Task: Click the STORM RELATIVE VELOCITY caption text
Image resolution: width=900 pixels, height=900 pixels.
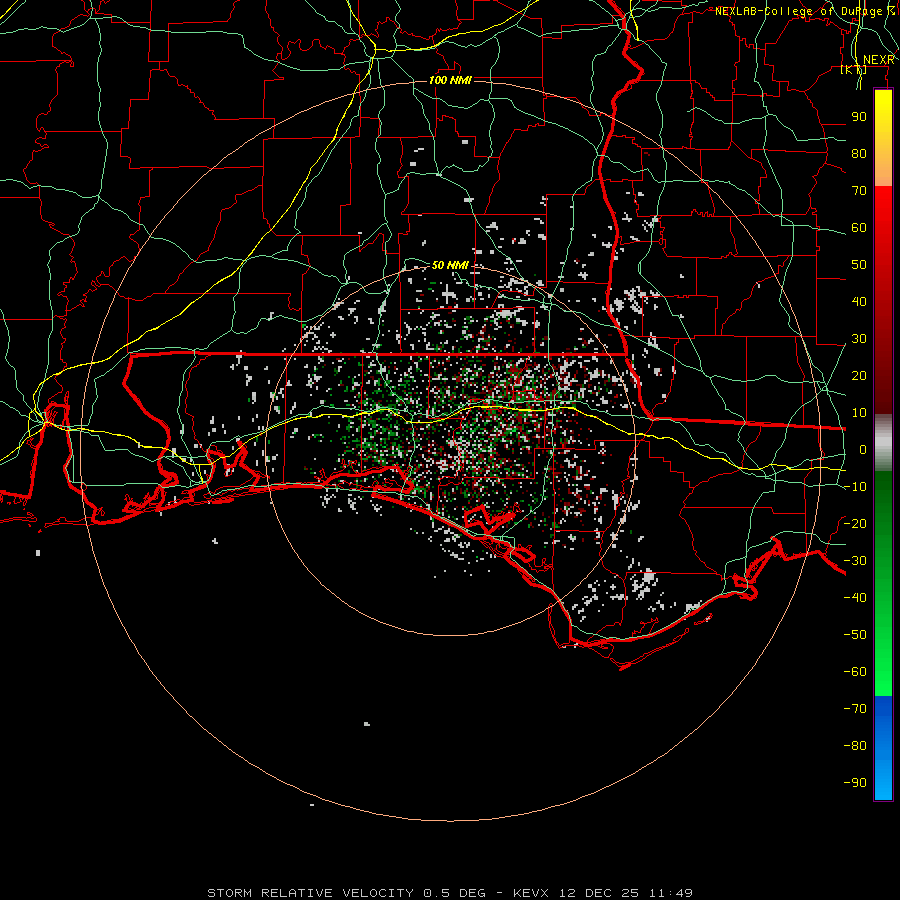Action: pyautogui.click(x=310, y=893)
